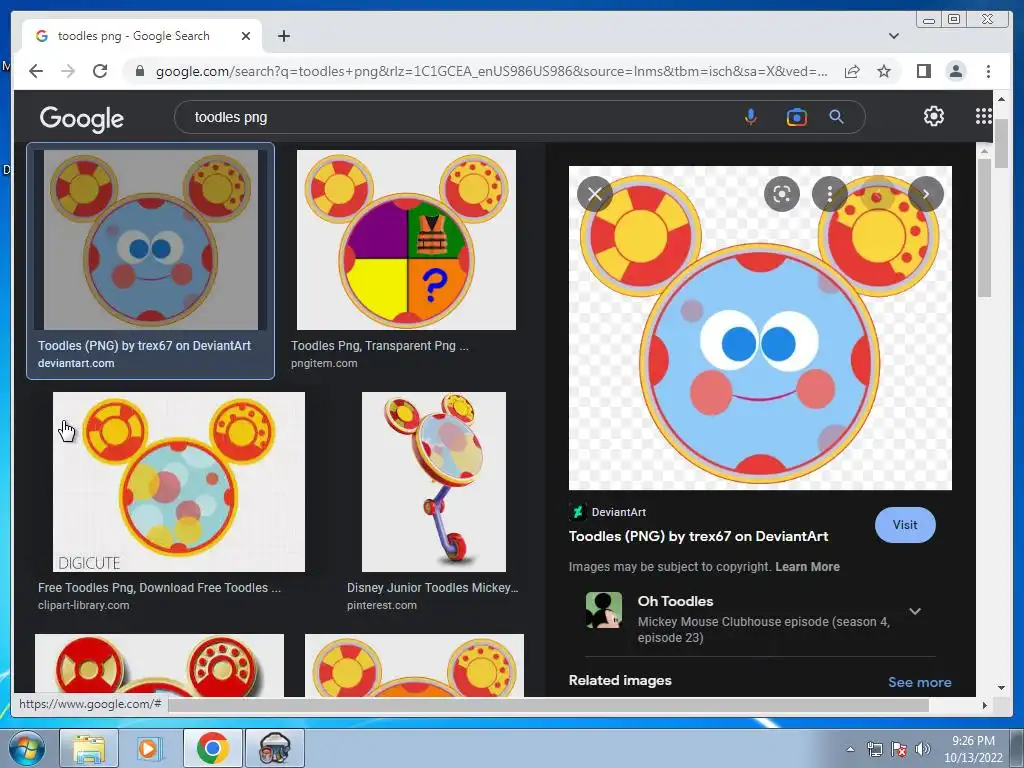Click the Google logo
The height and width of the screenshot is (768, 1024).
coord(82,118)
